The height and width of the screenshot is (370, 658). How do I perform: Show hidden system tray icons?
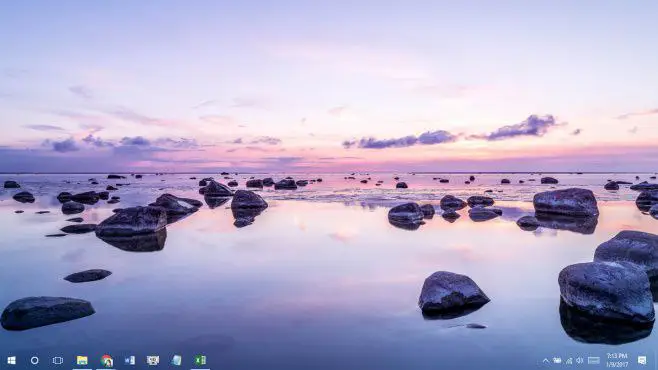pyautogui.click(x=546, y=360)
